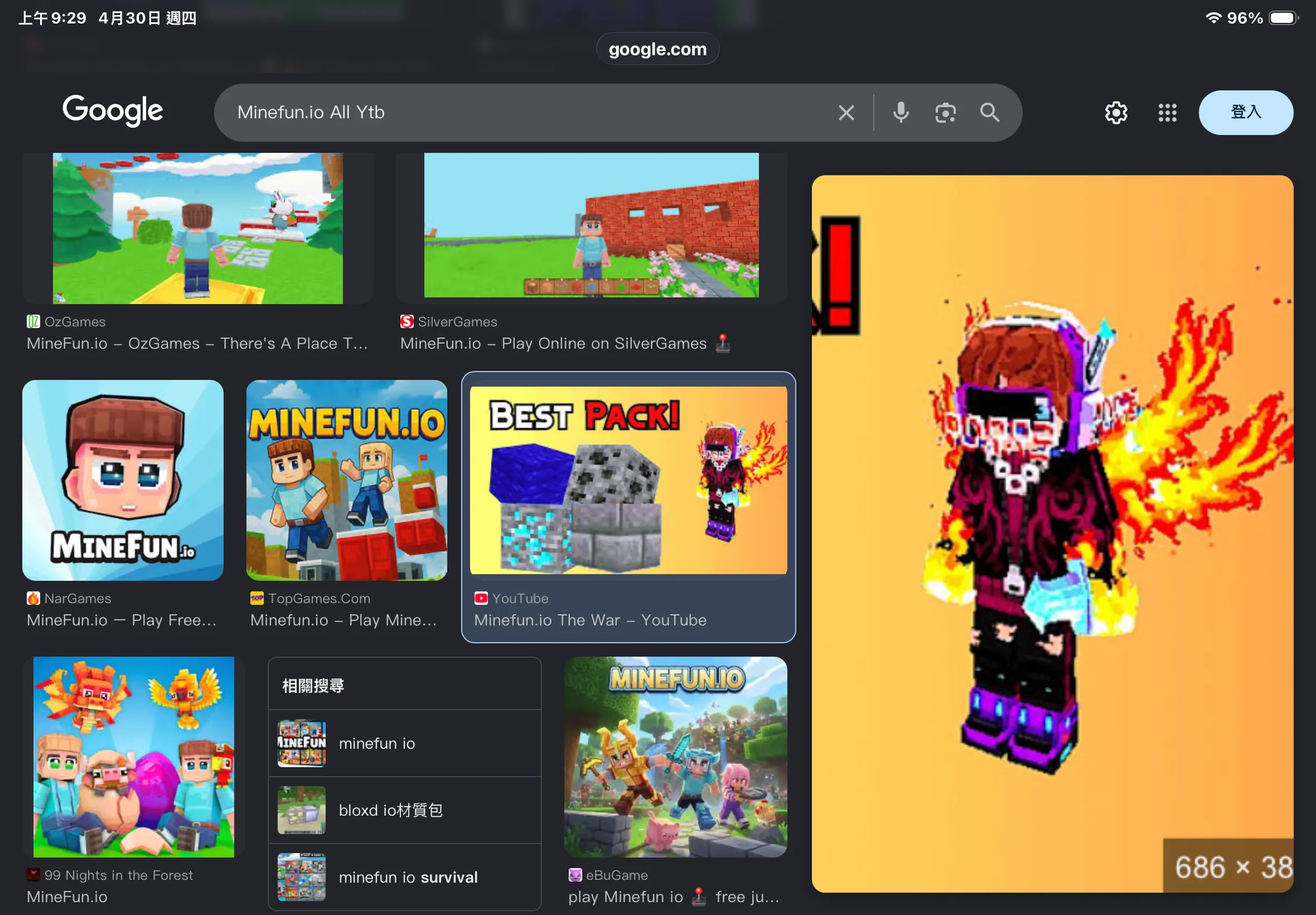Open link MineFun.io – Play Online on SilverGames
Screen dimensions: 1316x915
565,344
